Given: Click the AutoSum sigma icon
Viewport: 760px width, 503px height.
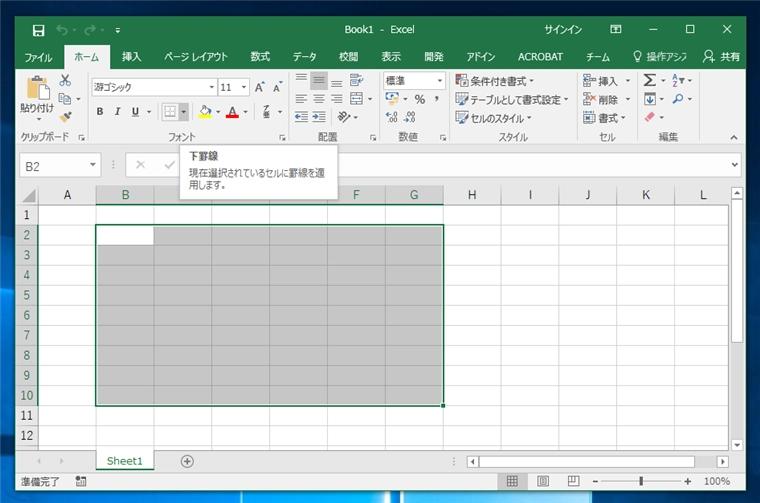Looking at the screenshot, I should click(x=649, y=80).
